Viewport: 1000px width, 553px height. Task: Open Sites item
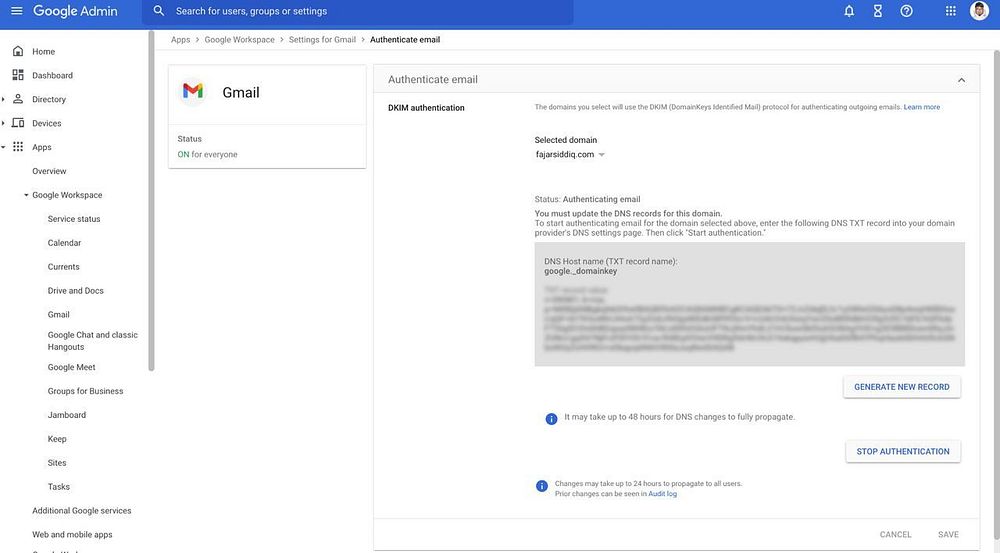[x=57, y=463]
